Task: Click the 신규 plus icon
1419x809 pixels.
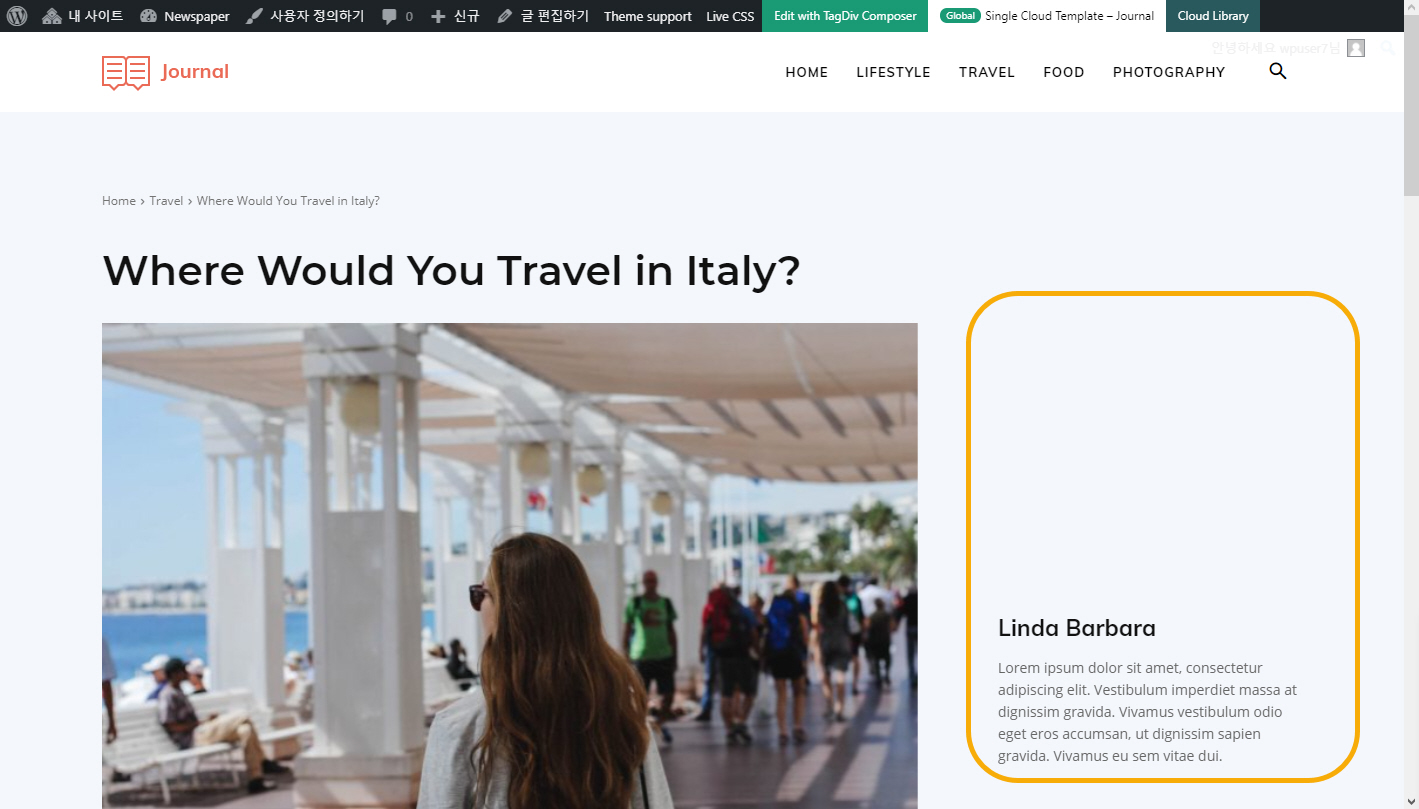Action: (x=438, y=16)
